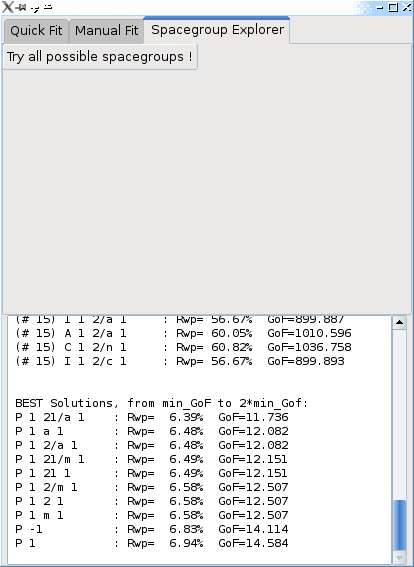Click the GoF=11.736 value
Screen dimensions: 414x567
point(253,417)
